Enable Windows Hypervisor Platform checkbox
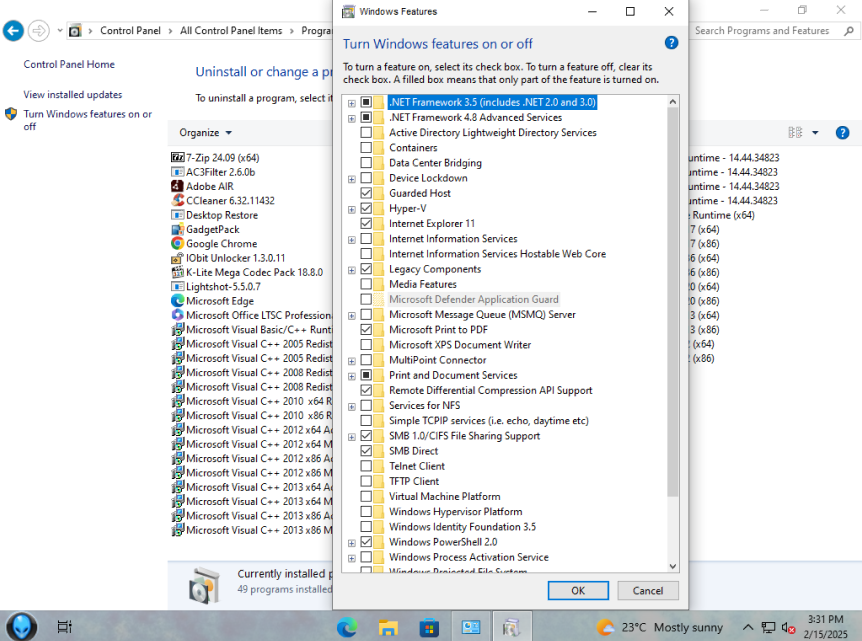 click(366, 511)
